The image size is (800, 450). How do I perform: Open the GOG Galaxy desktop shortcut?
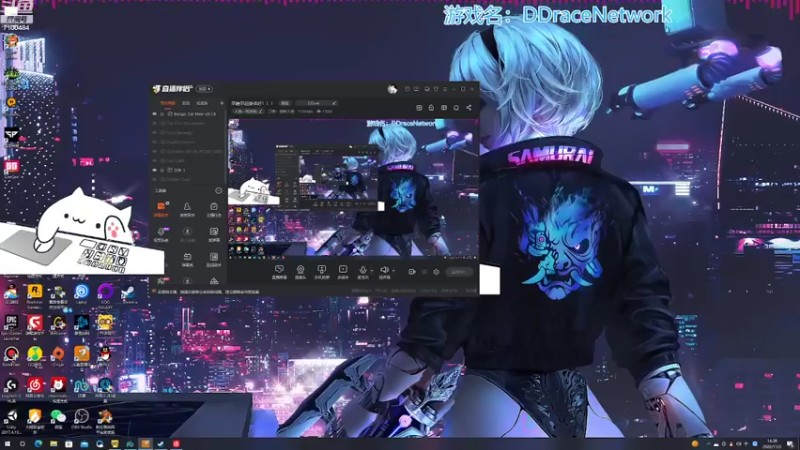pyautogui.click(x=105, y=296)
